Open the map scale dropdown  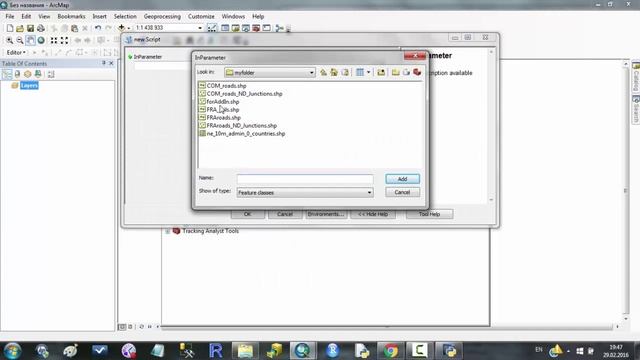(200, 28)
